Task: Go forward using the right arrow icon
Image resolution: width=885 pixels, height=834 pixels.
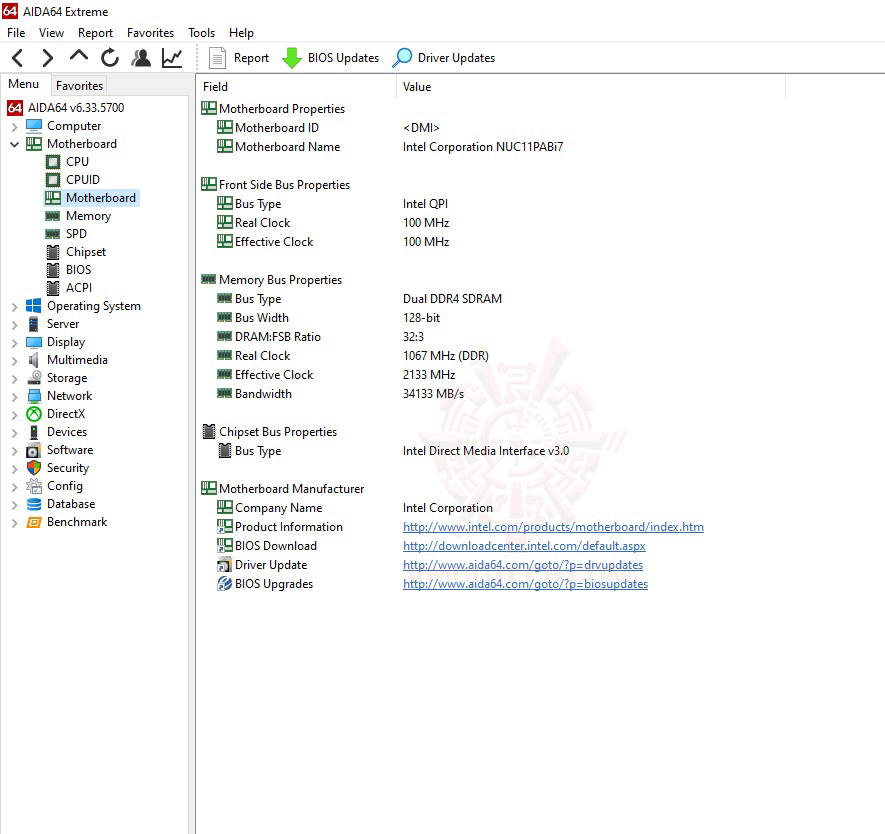Action: (47, 58)
